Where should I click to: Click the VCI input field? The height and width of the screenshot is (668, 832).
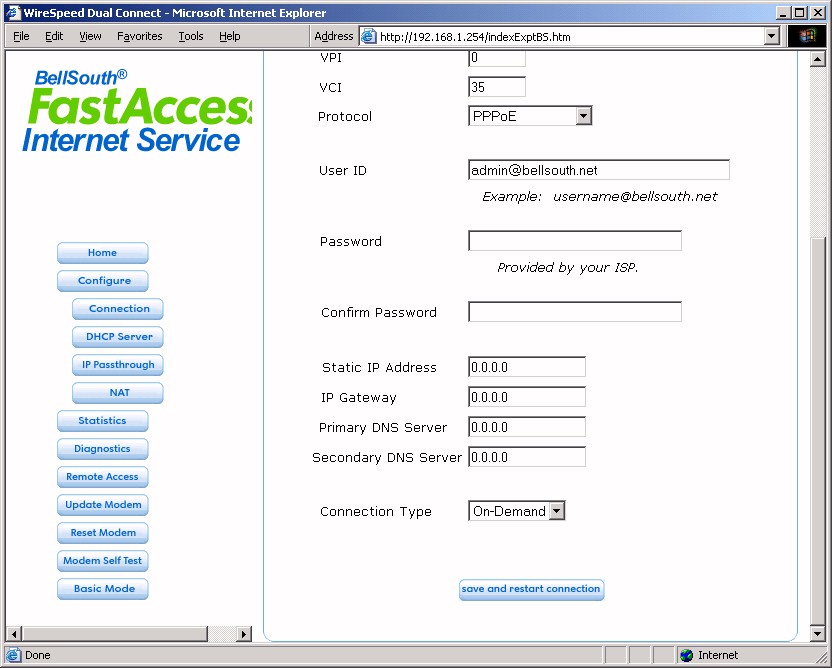pos(497,87)
